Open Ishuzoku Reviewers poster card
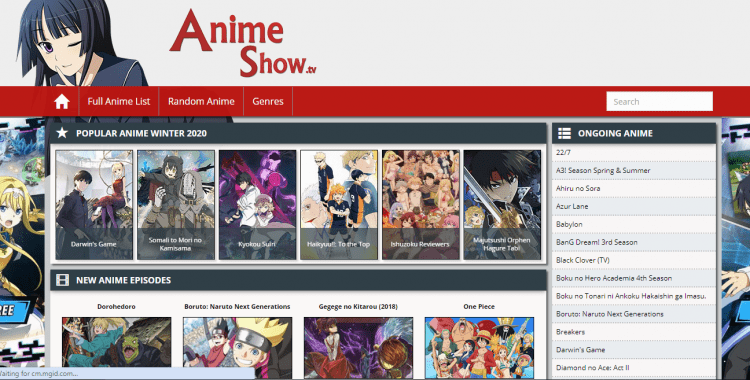 (x=420, y=205)
